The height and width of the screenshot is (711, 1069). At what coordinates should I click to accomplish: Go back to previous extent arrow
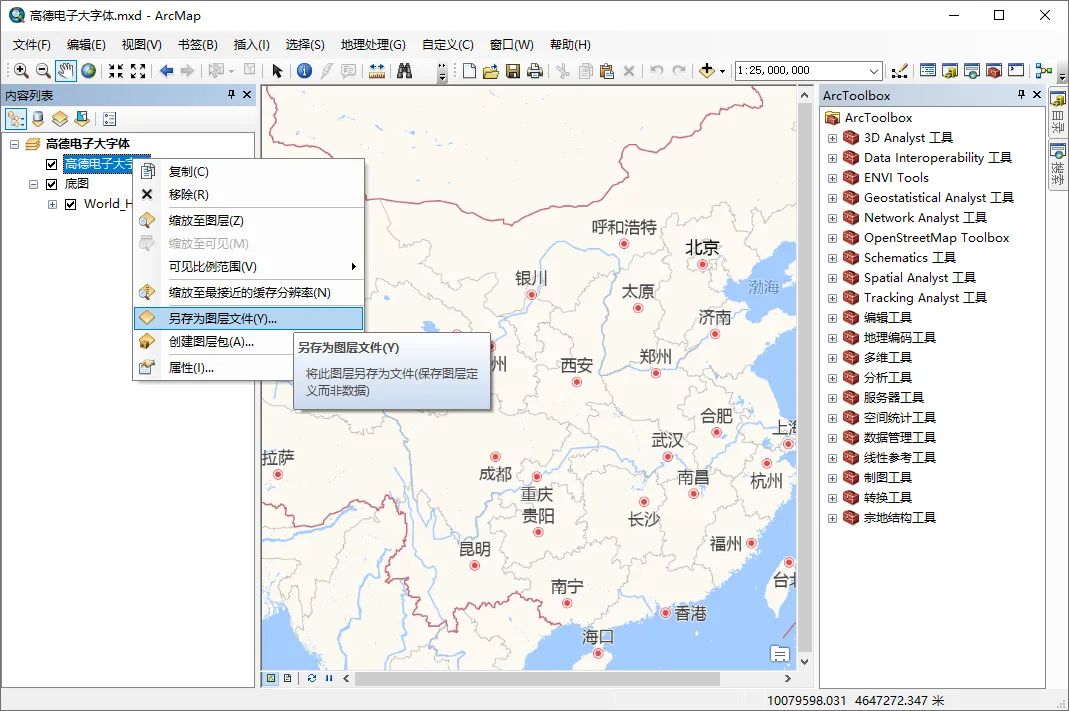tap(166, 70)
